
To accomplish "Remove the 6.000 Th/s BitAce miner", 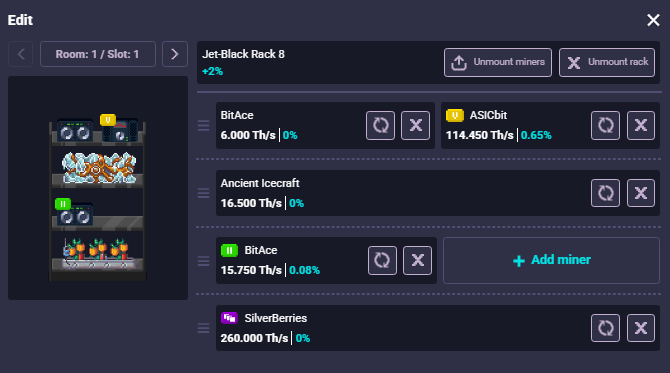I will 415,126.
